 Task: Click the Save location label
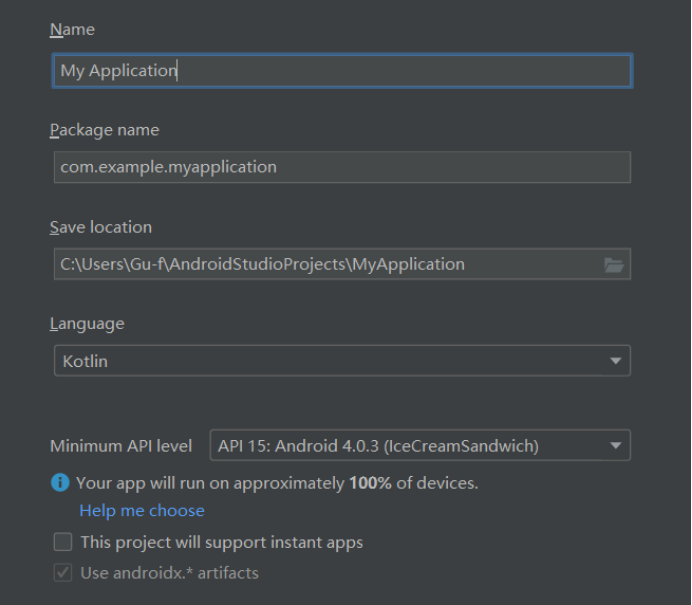click(x=101, y=227)
